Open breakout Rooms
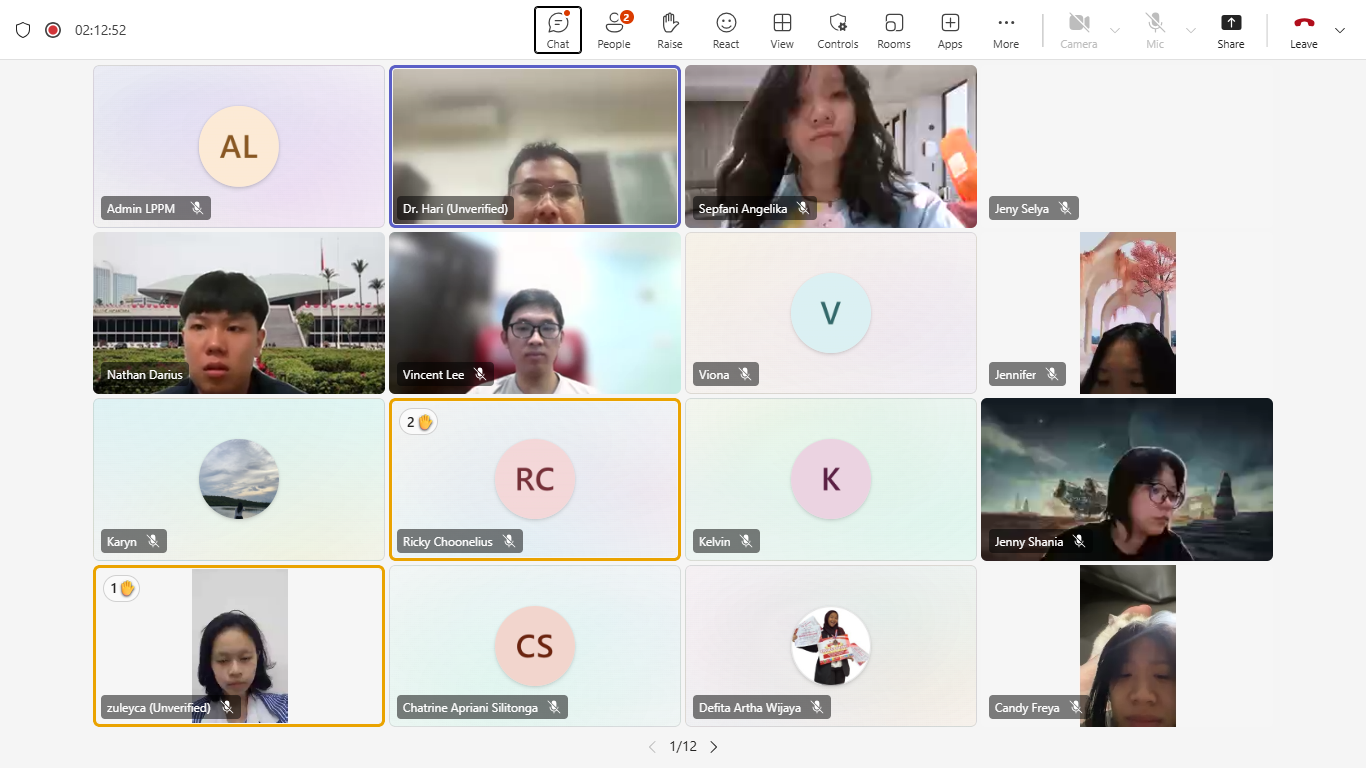The image size is (1366, 768). click(x=894, y=30)
